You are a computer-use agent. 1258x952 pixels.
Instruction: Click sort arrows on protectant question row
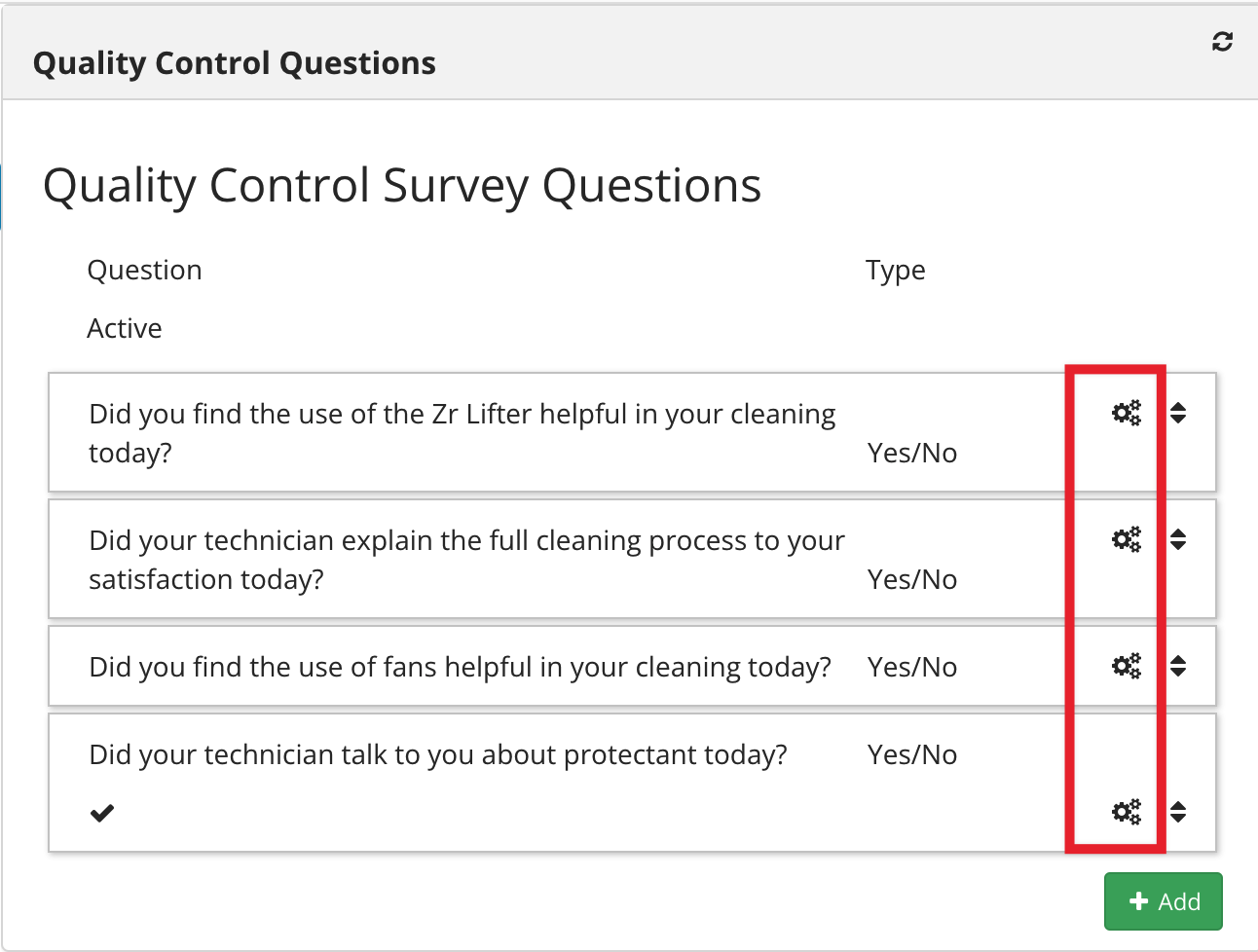[x=1178, y=812]
